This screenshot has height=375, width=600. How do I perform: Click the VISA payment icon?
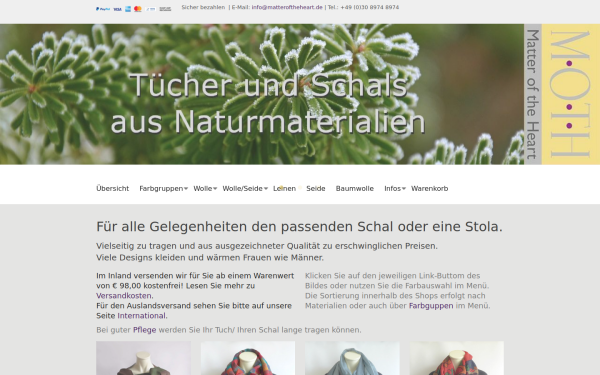click(x=117, y=9)
